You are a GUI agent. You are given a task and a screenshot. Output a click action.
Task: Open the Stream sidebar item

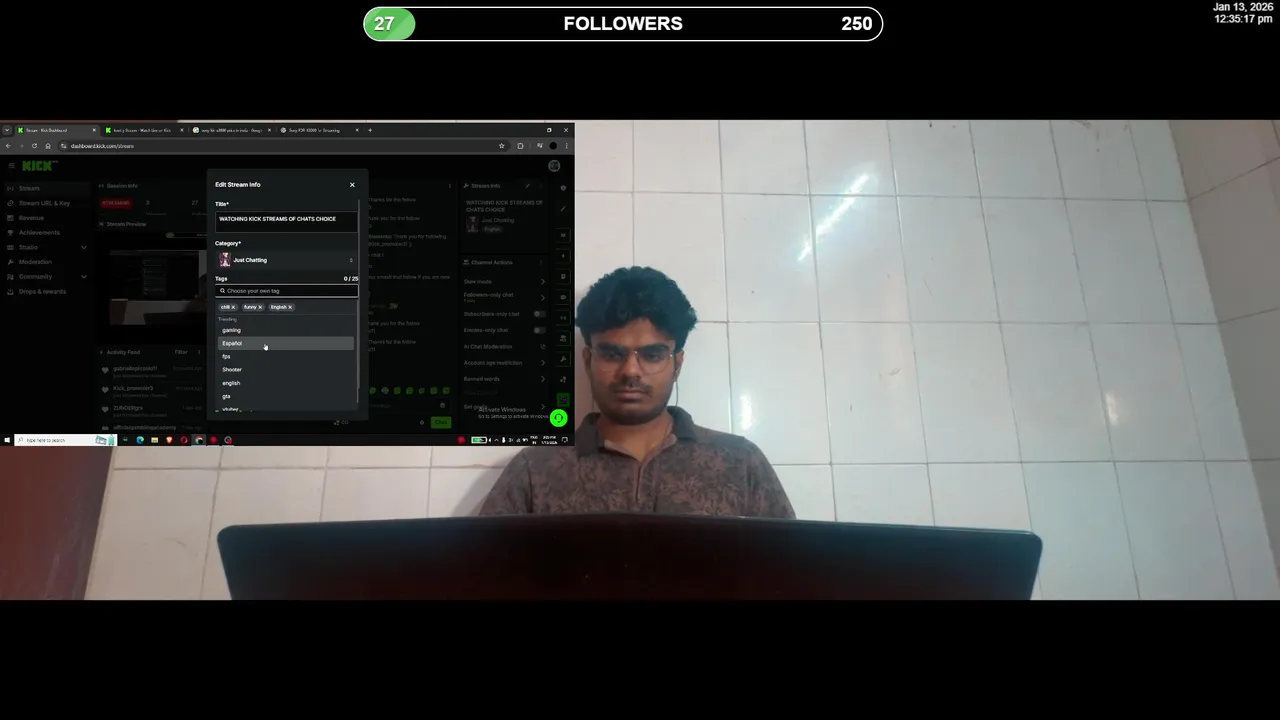[x=47, y=188]
